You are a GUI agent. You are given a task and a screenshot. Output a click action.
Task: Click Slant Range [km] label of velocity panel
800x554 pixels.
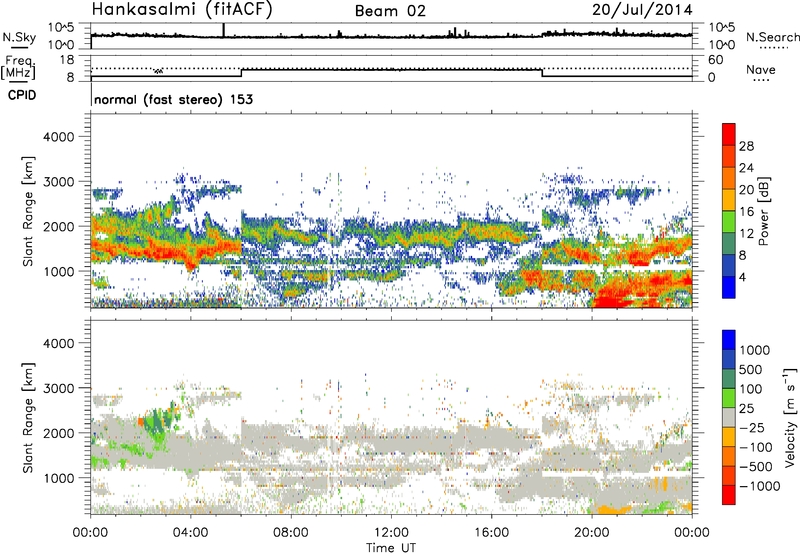tap(28, 418)
